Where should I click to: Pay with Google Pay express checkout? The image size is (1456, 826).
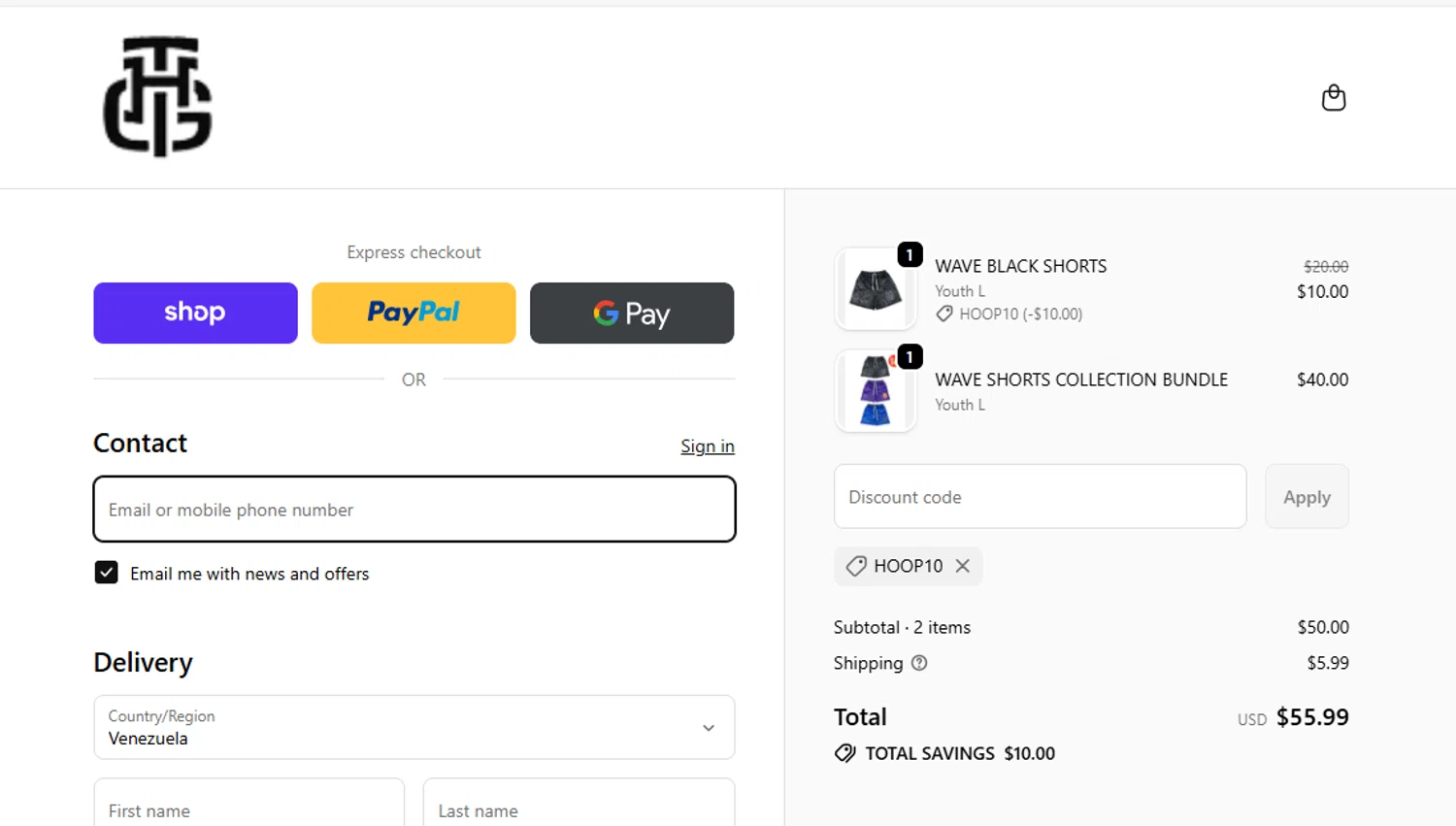pos(632,313)
